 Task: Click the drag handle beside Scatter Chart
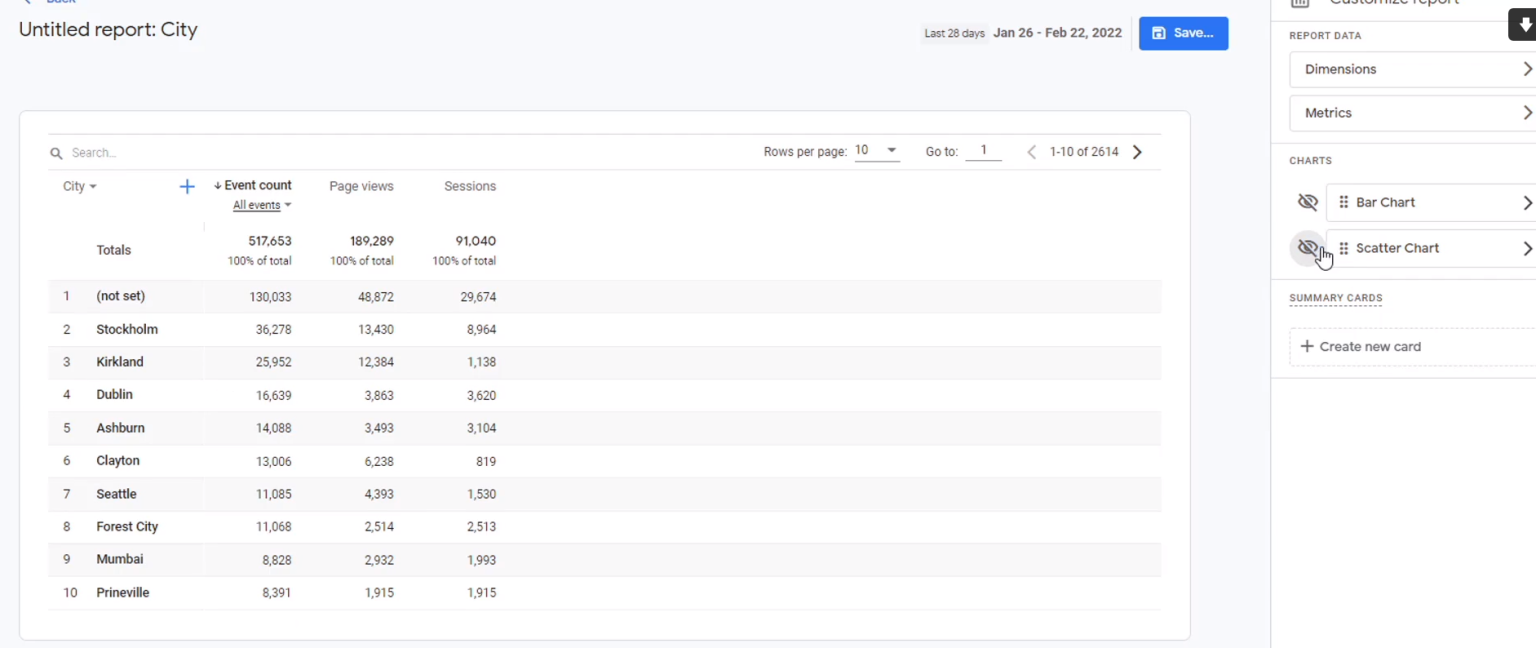point(1343,248)
